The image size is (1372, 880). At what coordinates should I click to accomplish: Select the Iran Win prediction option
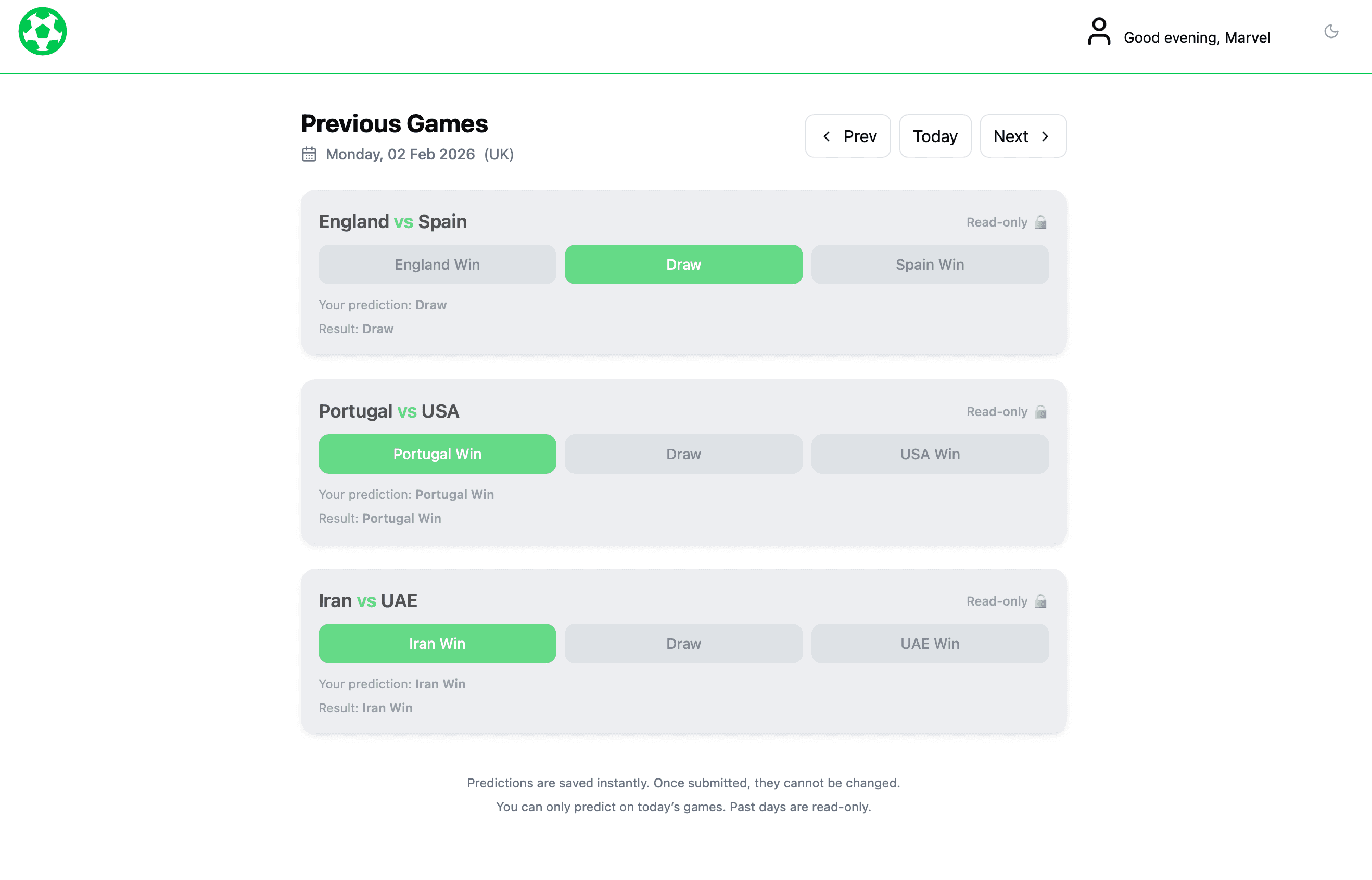click(x=437, y=644)
